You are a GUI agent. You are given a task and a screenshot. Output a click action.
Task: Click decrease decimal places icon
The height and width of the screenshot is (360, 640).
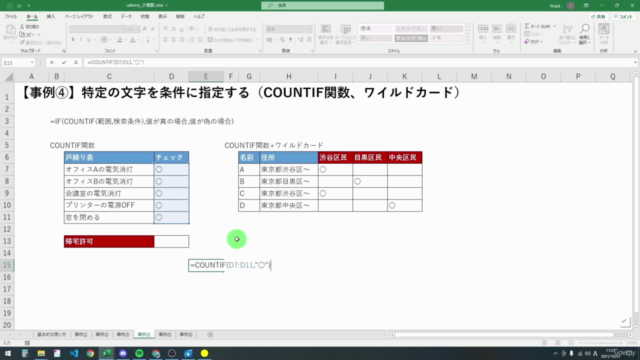click(309, 40)
